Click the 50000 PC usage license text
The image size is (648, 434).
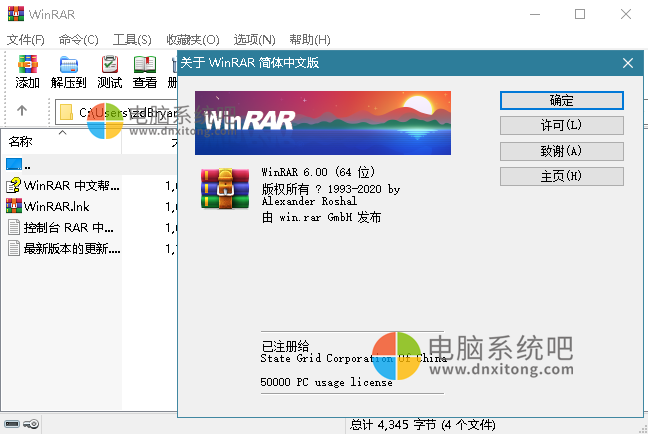point(326,382)
